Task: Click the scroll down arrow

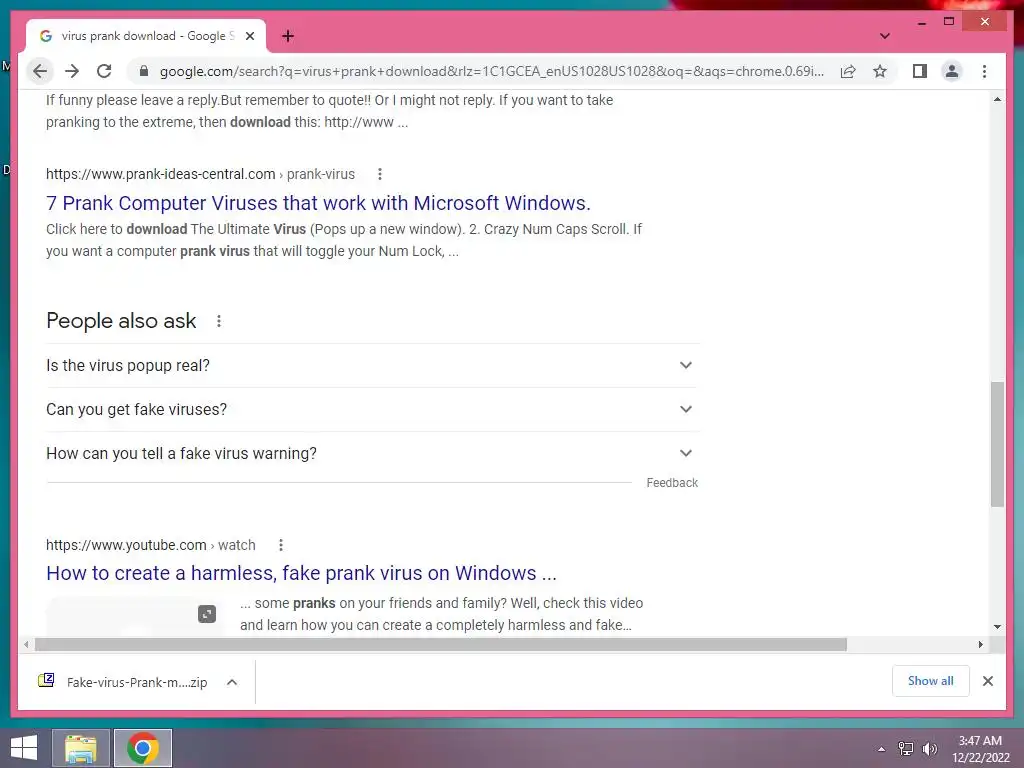Action: pos(997,627)
